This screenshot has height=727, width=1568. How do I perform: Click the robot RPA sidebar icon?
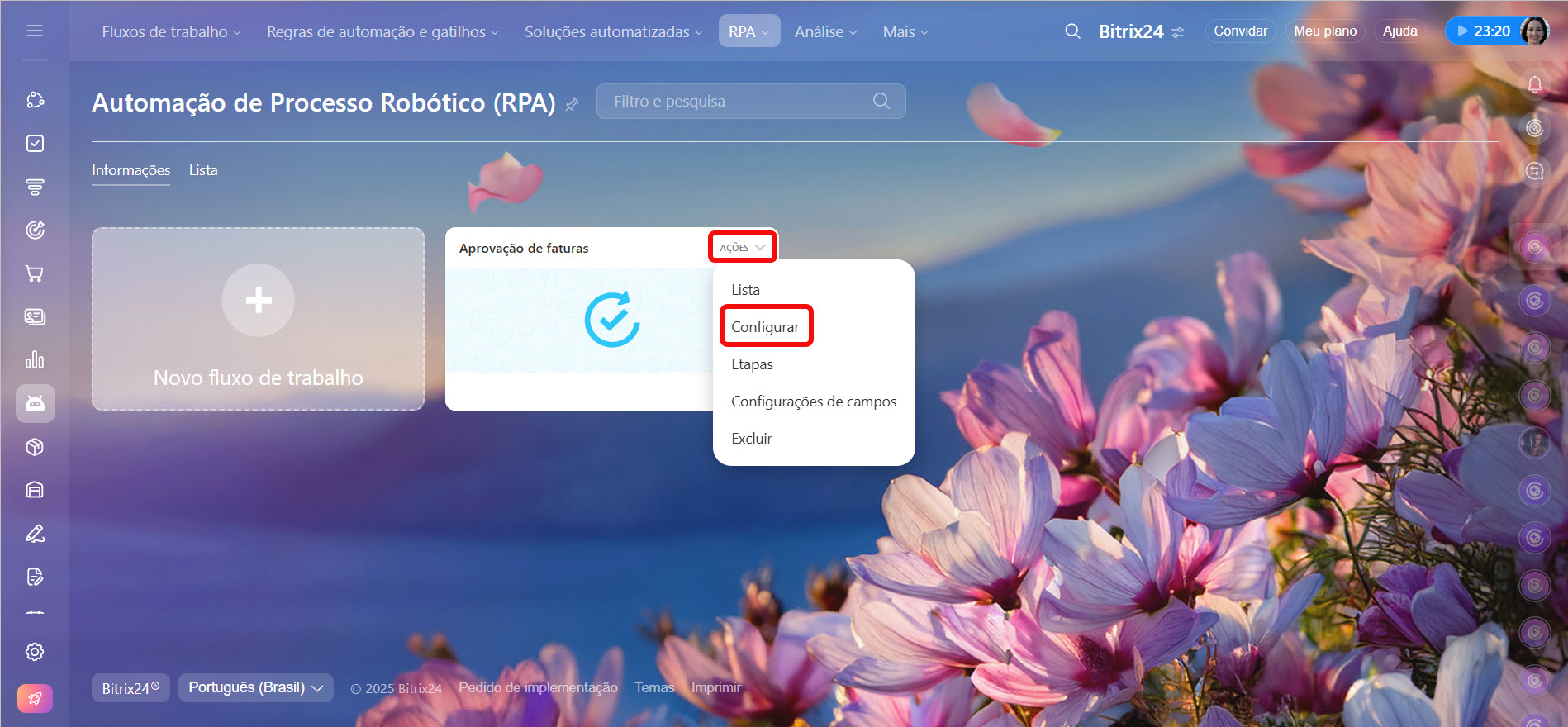35,403
